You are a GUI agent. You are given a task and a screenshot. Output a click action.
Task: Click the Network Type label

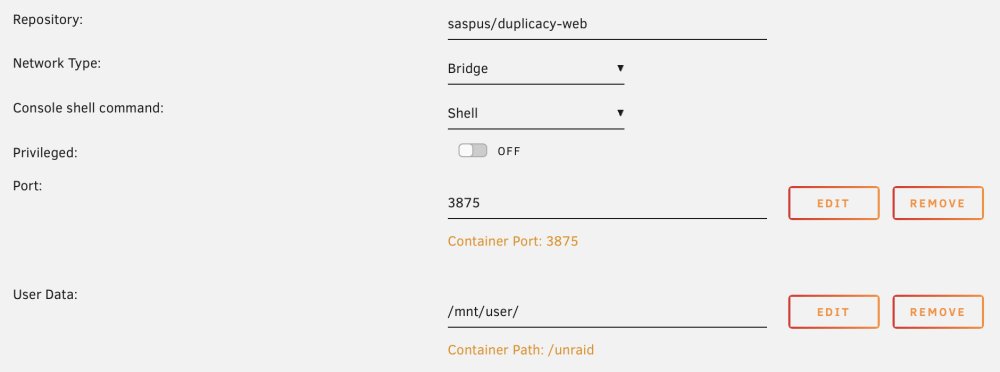[x=57, y=64]
